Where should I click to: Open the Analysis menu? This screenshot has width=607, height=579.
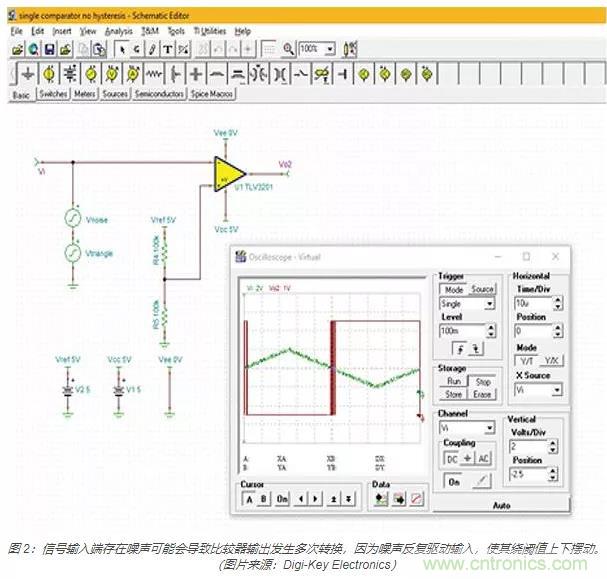coord(118,31)
